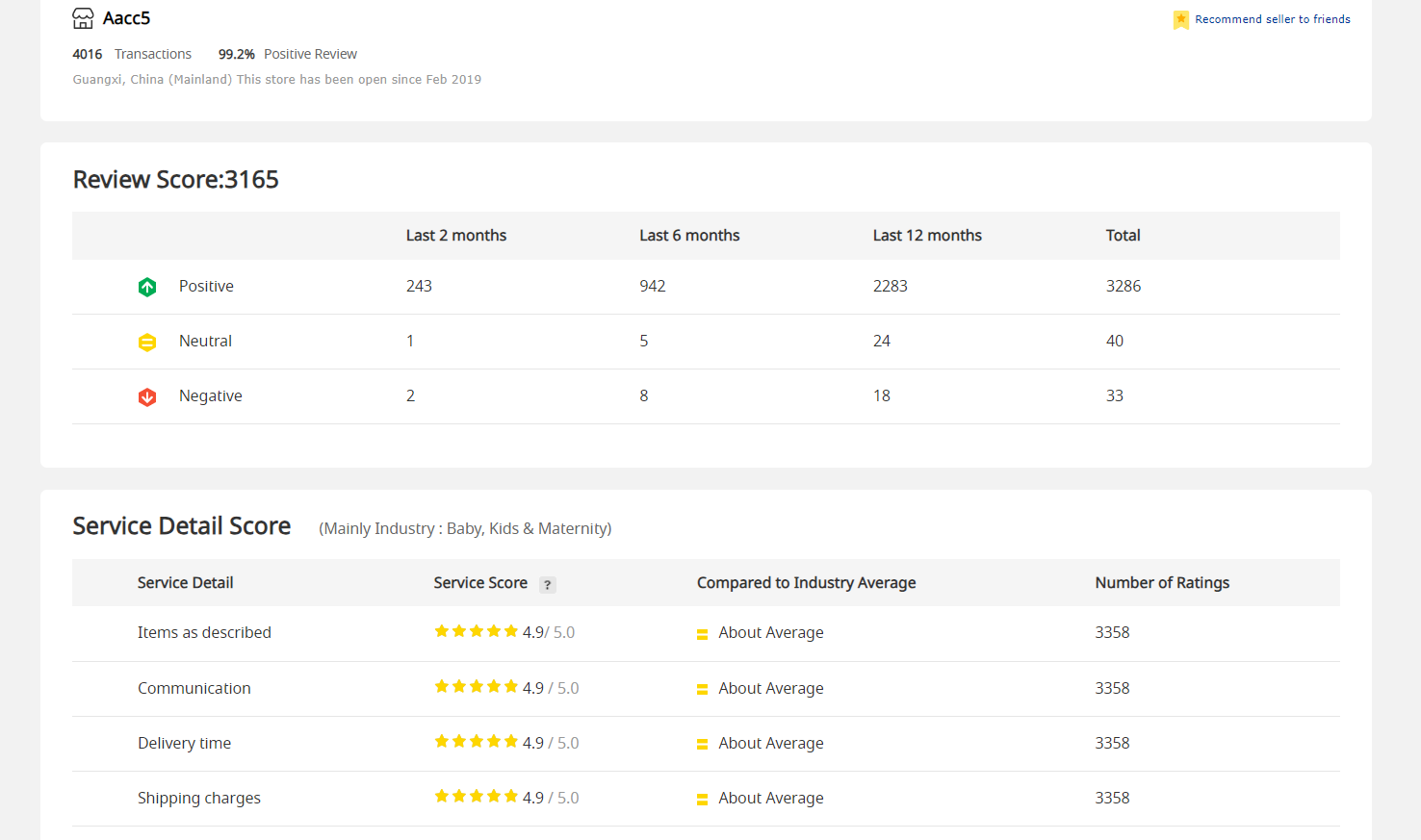
Task: Open the Aacc5 store name
Action: tap(126, 18)
